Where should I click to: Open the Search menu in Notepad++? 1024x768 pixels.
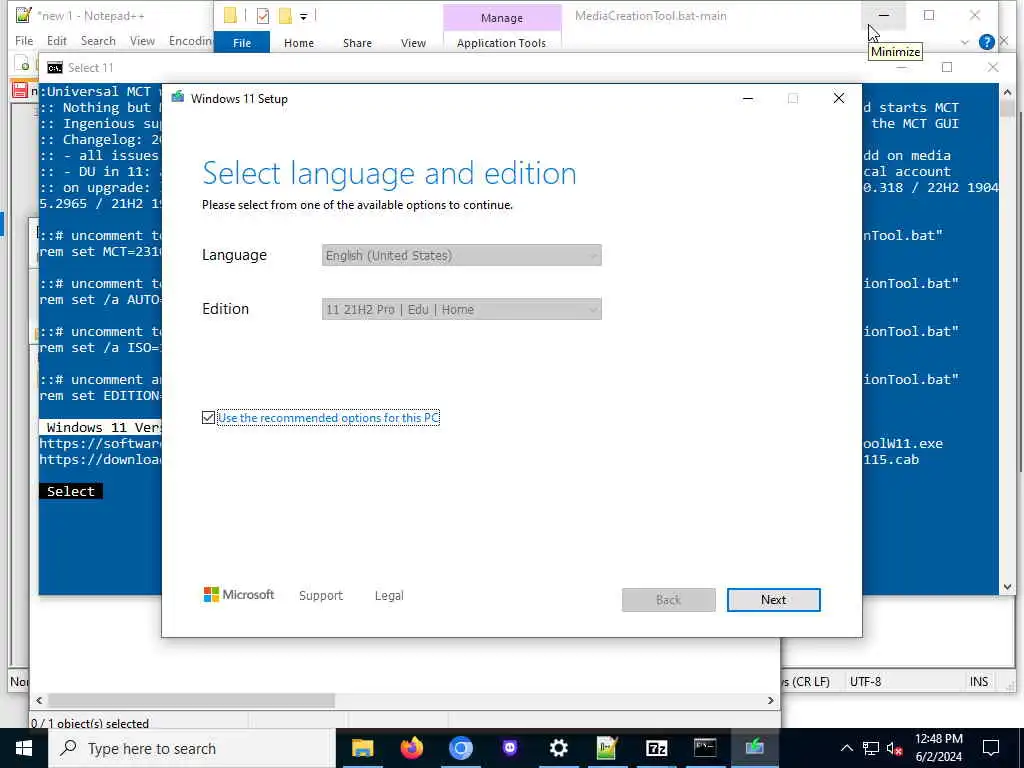(x=98, y=40)
